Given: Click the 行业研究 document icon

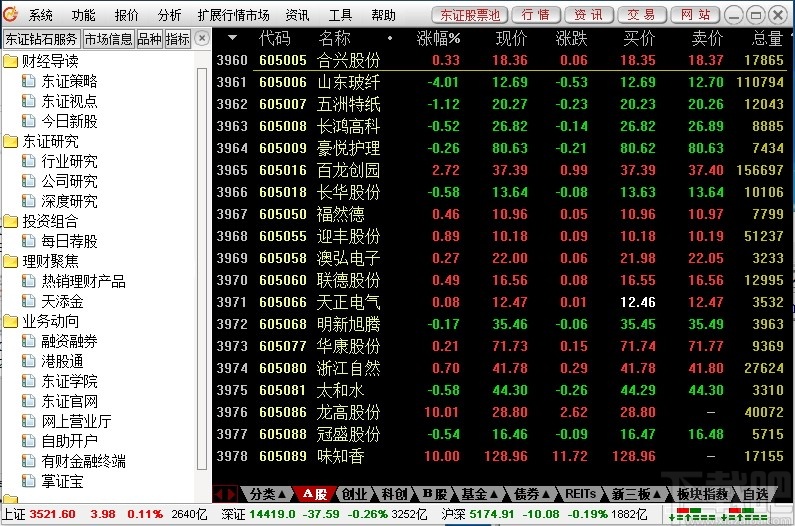Looking at the screenshot, I should coord(29,161).
